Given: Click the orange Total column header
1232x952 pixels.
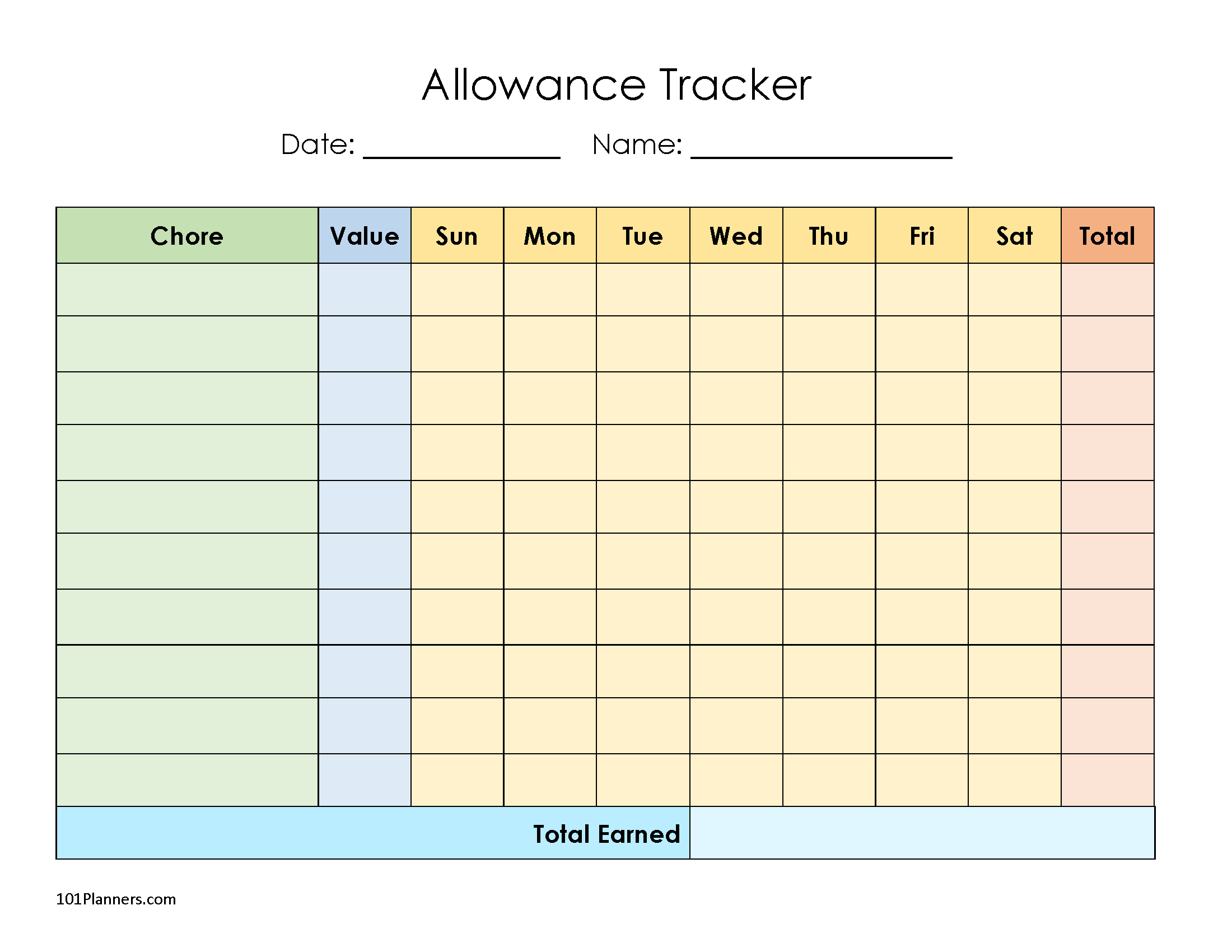Looking at the screenshot, I should pyautogui.click(x=1107, y=236).
